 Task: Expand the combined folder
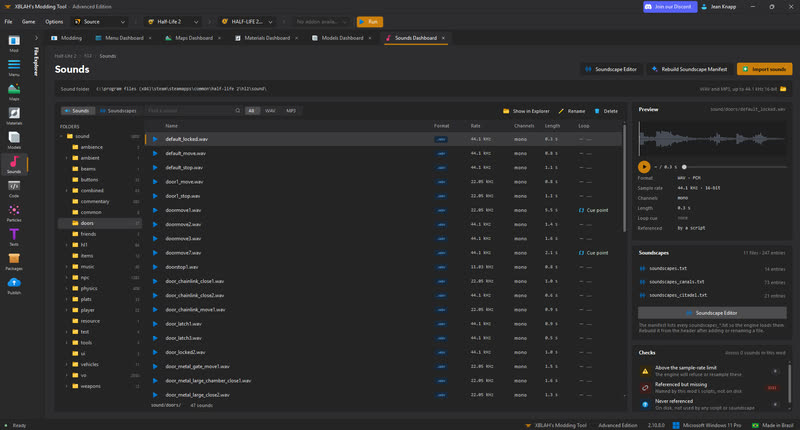coord(67,191)
